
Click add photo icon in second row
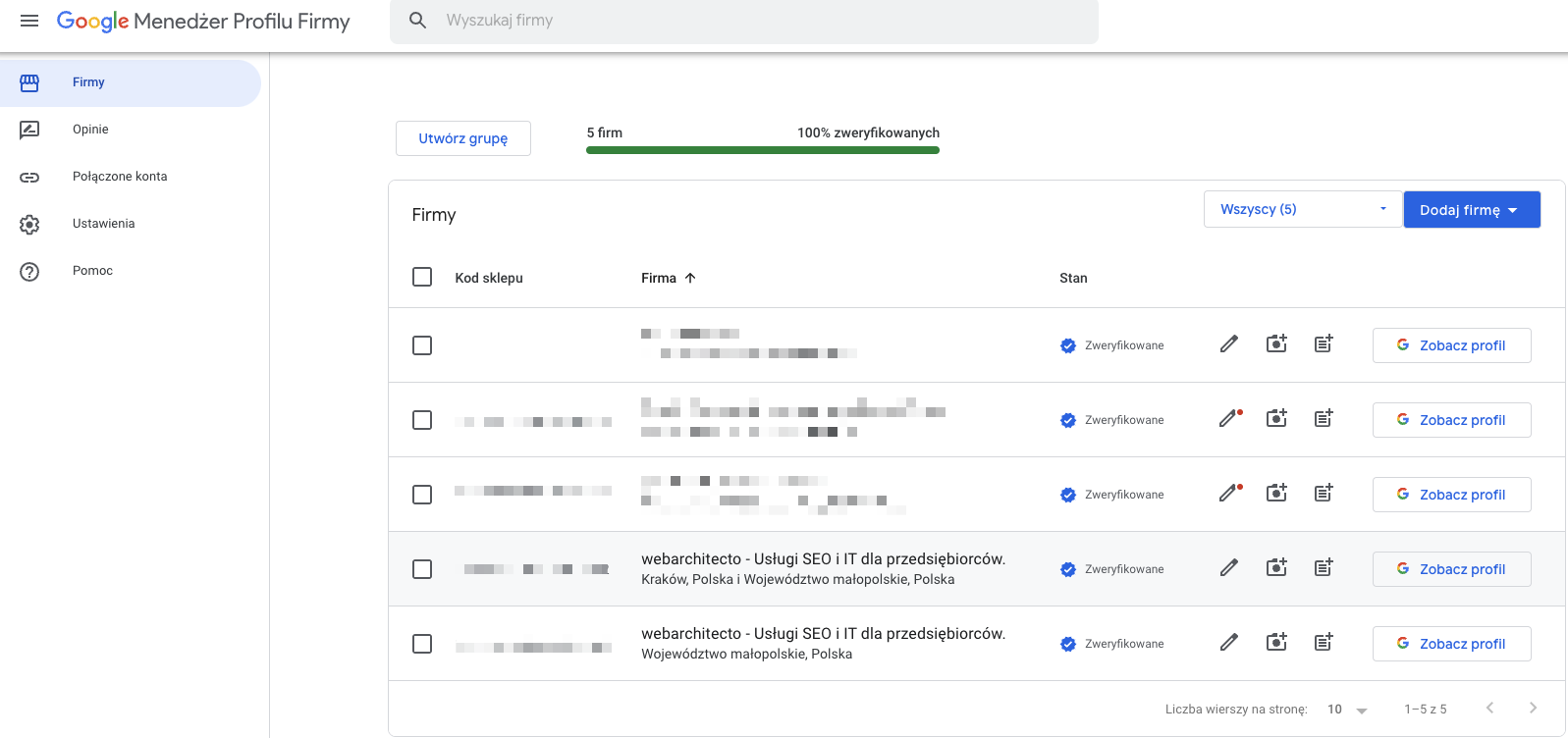coord(1275,419)
